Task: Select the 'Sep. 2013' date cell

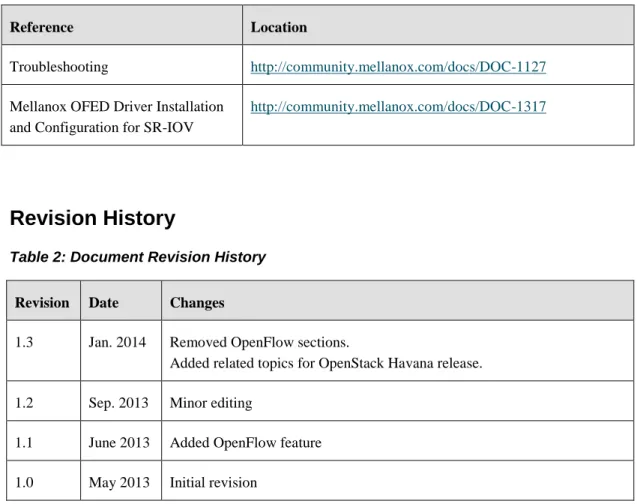Action: pyautogui.click(x=121, y=401)
